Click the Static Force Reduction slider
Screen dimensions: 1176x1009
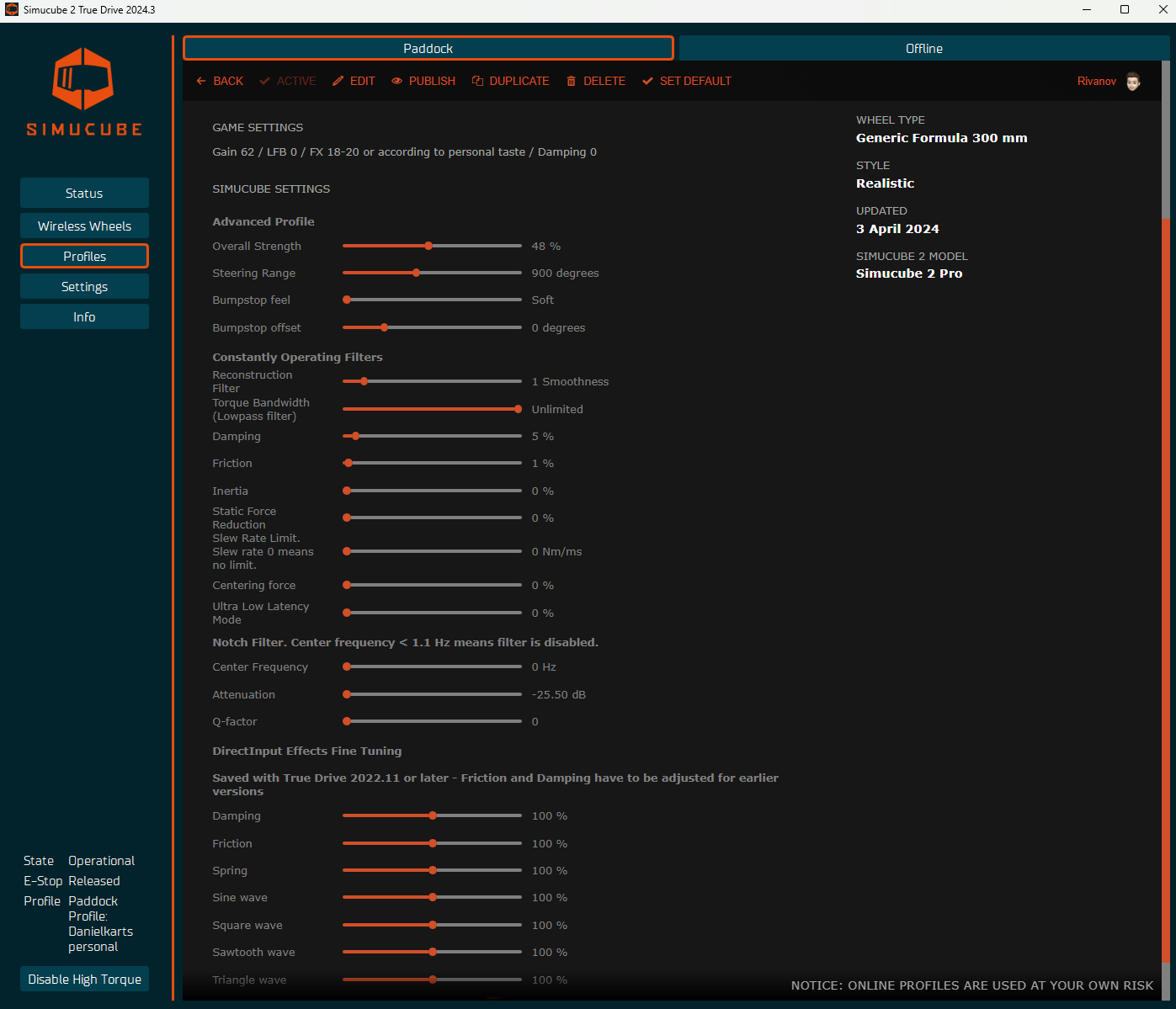(x=432, y=518)
